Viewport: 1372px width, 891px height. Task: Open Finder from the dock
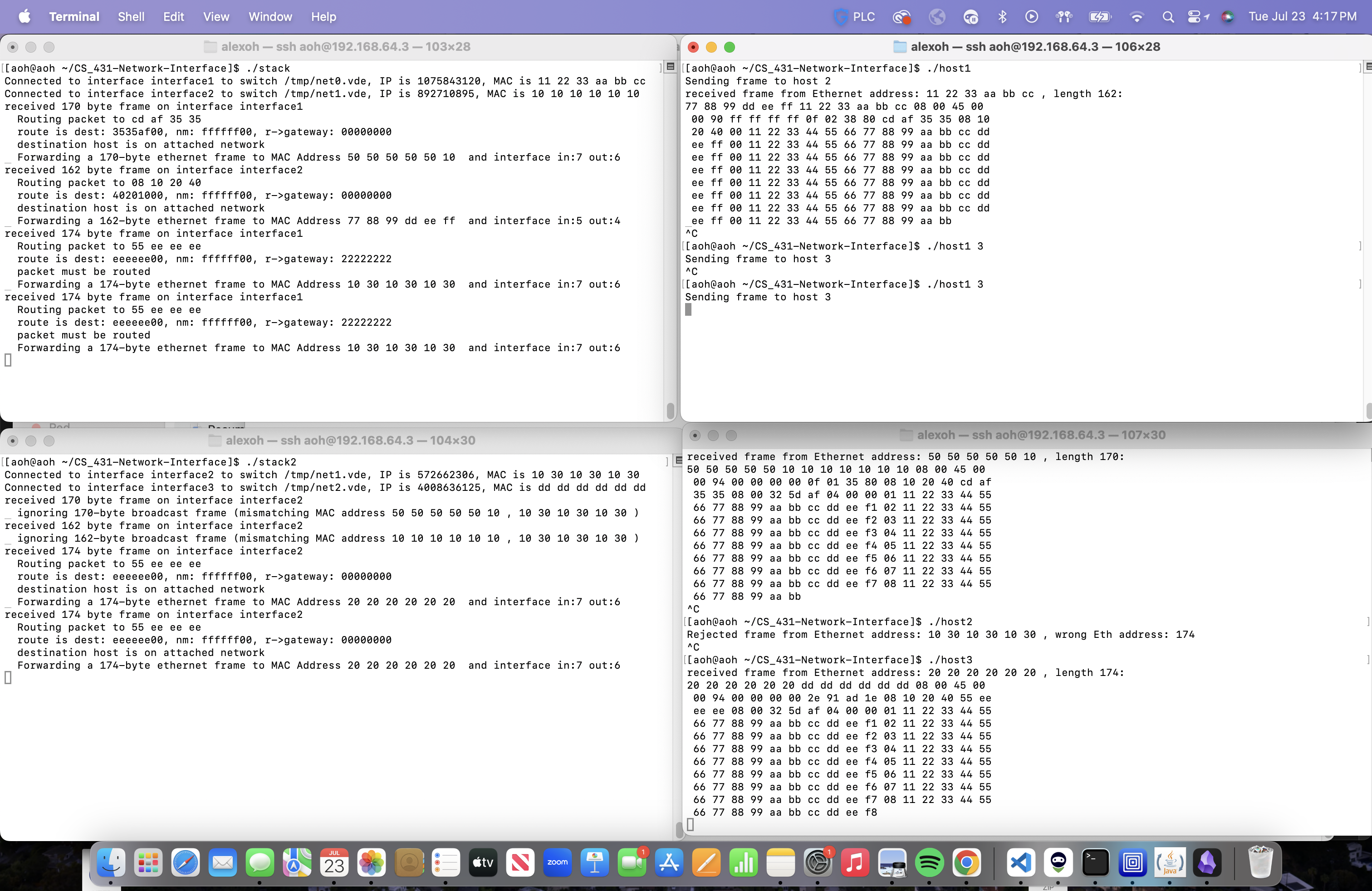click(111, 863)
